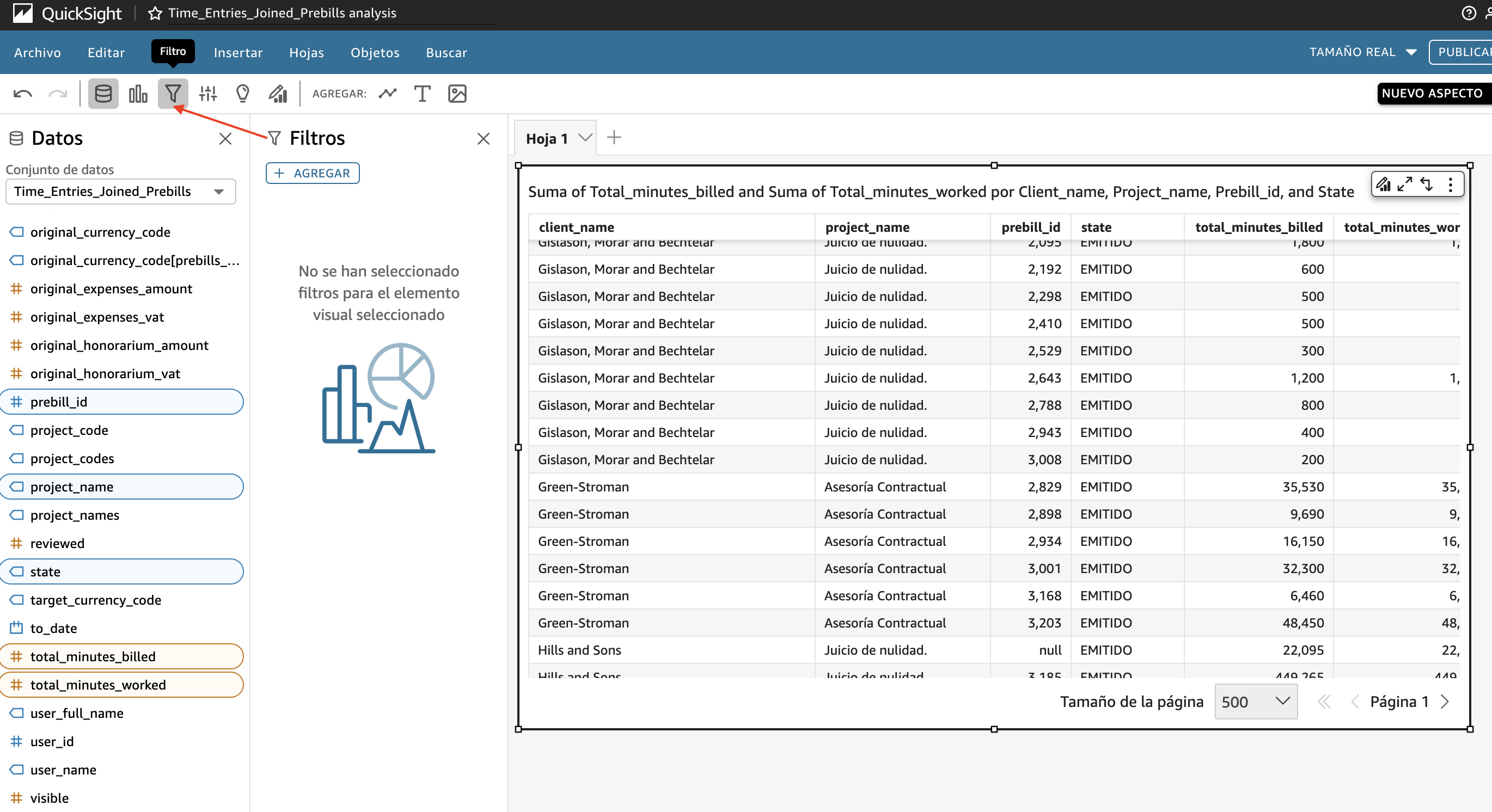The image size is (1492, 812).
Task: Add an image with picture icon
Action: pos(457,93)
